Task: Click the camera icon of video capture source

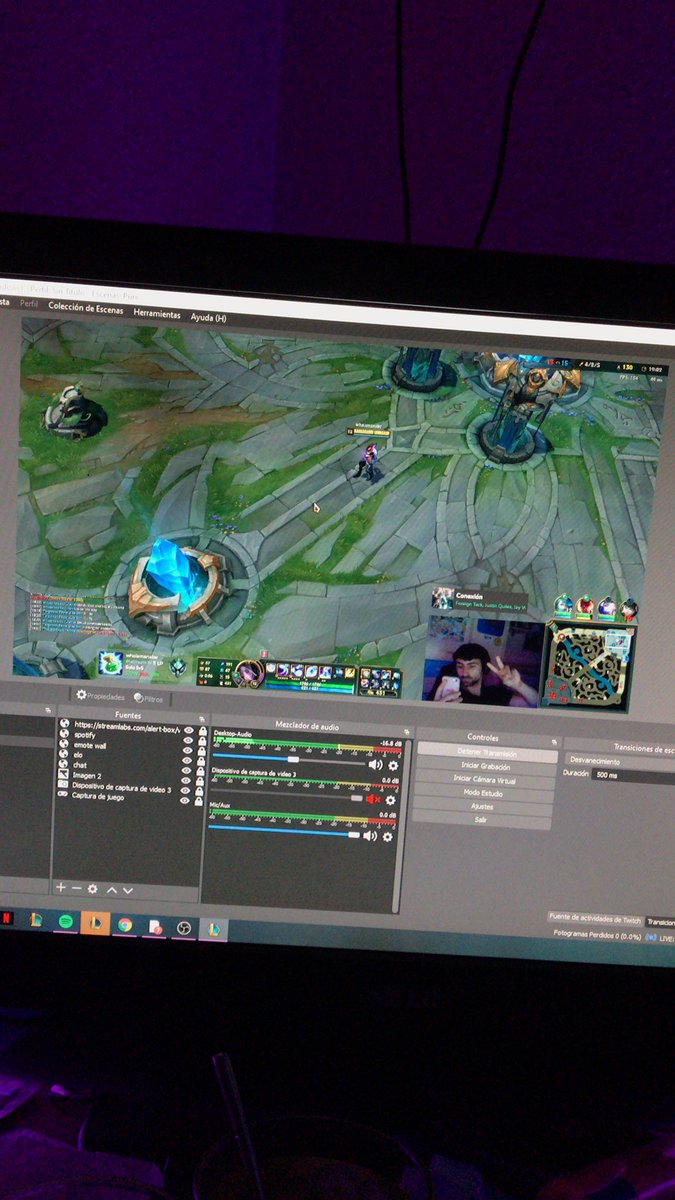Action: [x=63, y=785]
